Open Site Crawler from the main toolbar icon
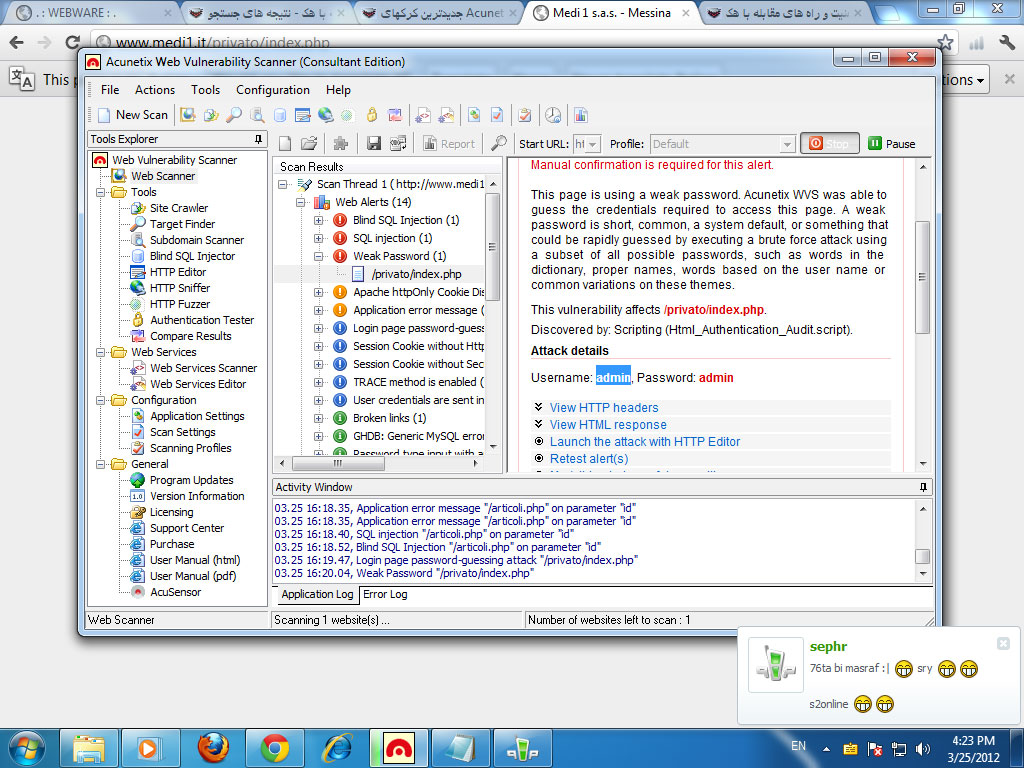Screen dimensions: 1024x768 click(211, 115)
